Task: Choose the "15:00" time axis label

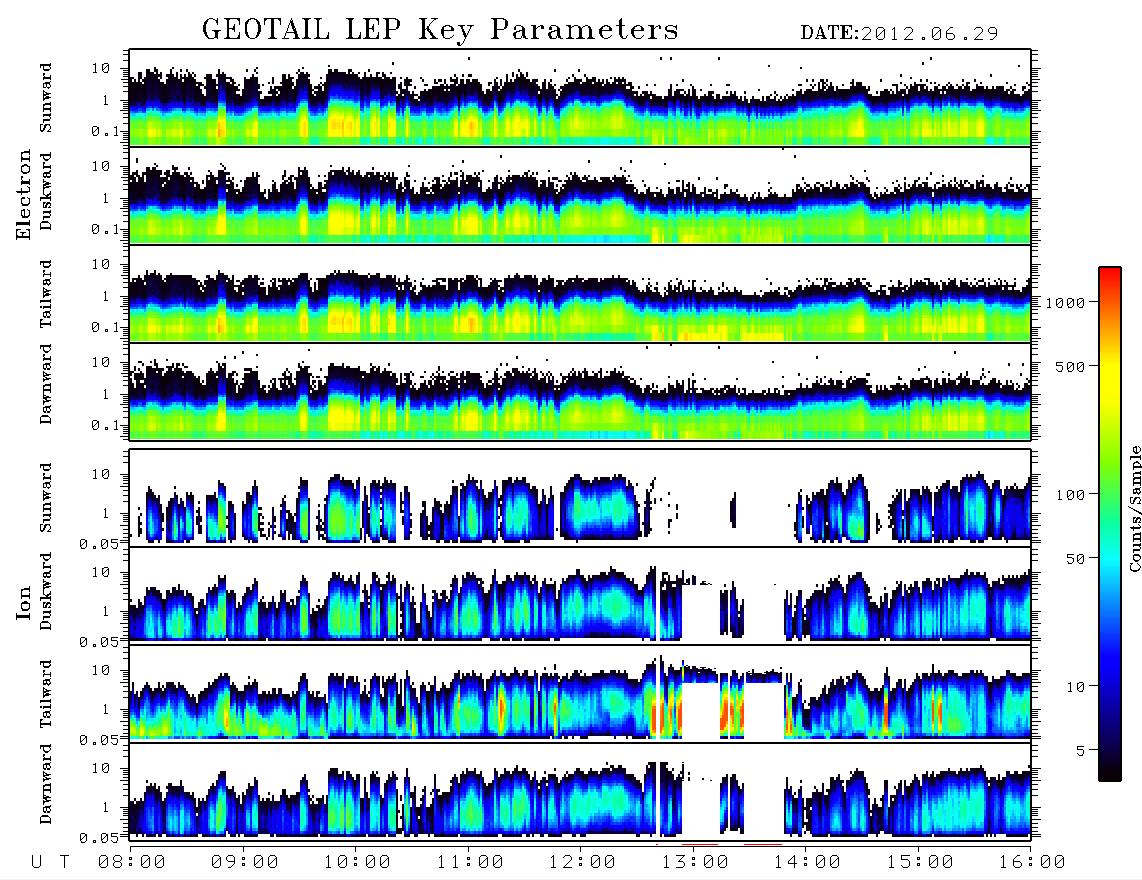Action: coord(920,862)
